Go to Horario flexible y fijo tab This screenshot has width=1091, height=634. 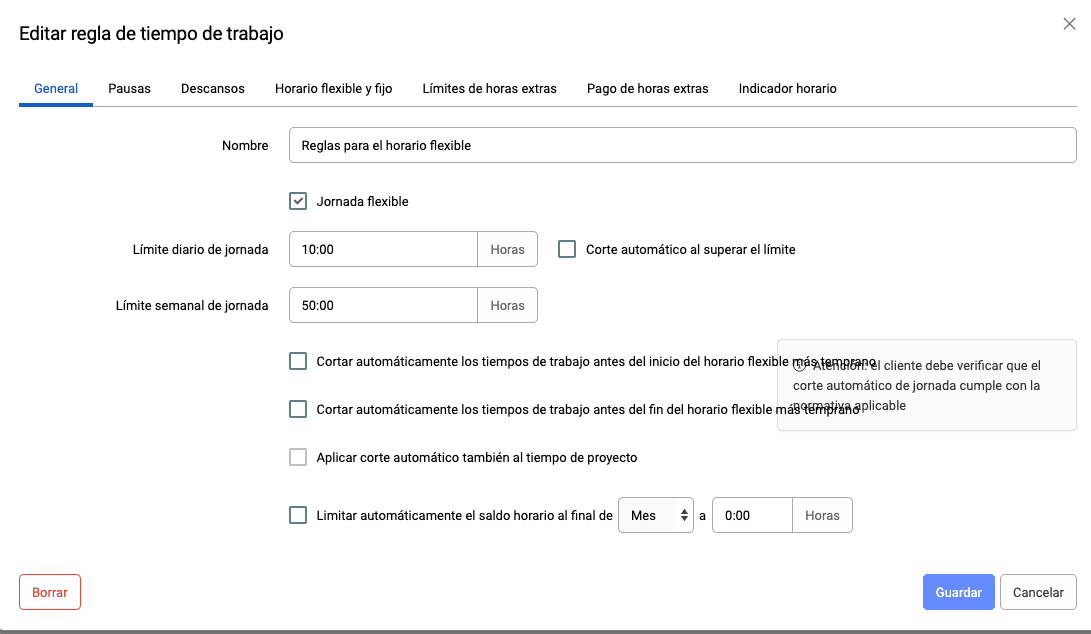coord(333,88)
